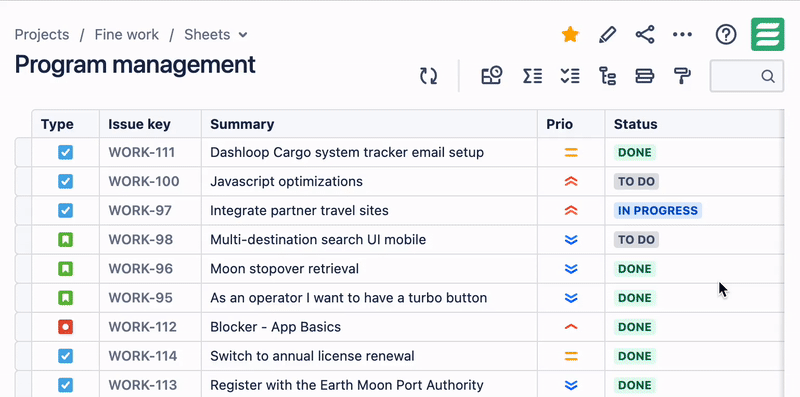Click the search magnifier icon

click(768, 76)
